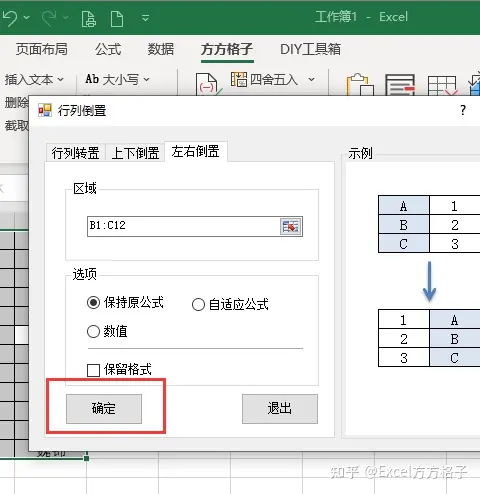Open print preview icon in quick access toolbar
The width and height of the screenshot is (480, 494).
(x=89, y=18)
